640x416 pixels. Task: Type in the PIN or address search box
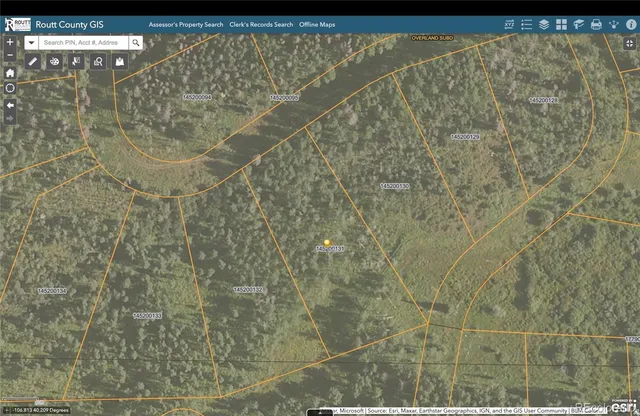tap(84, 43)
